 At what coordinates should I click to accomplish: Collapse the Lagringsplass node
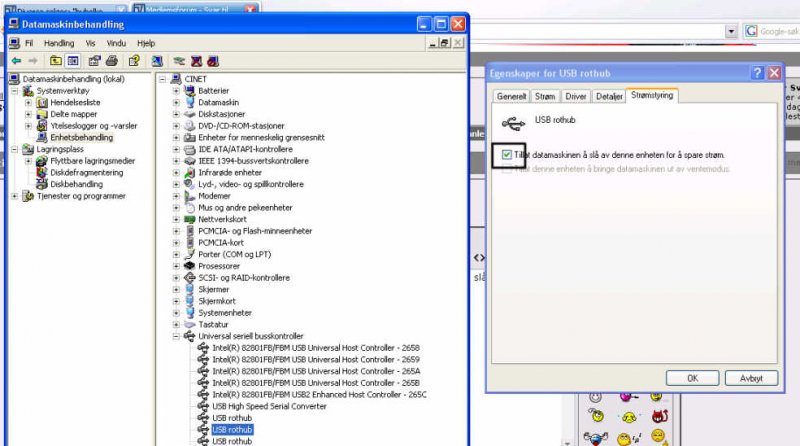15,150
